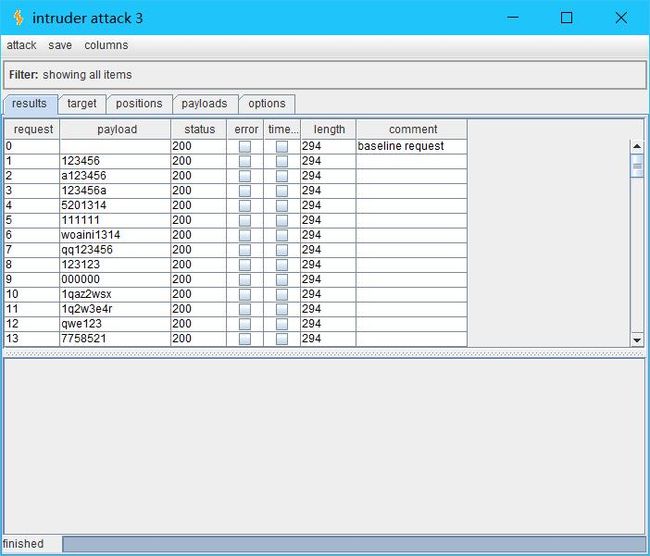The image size is (650, 556).
Task: Toggle timeout checkbox for baseline request row
Action: [282, 146]
